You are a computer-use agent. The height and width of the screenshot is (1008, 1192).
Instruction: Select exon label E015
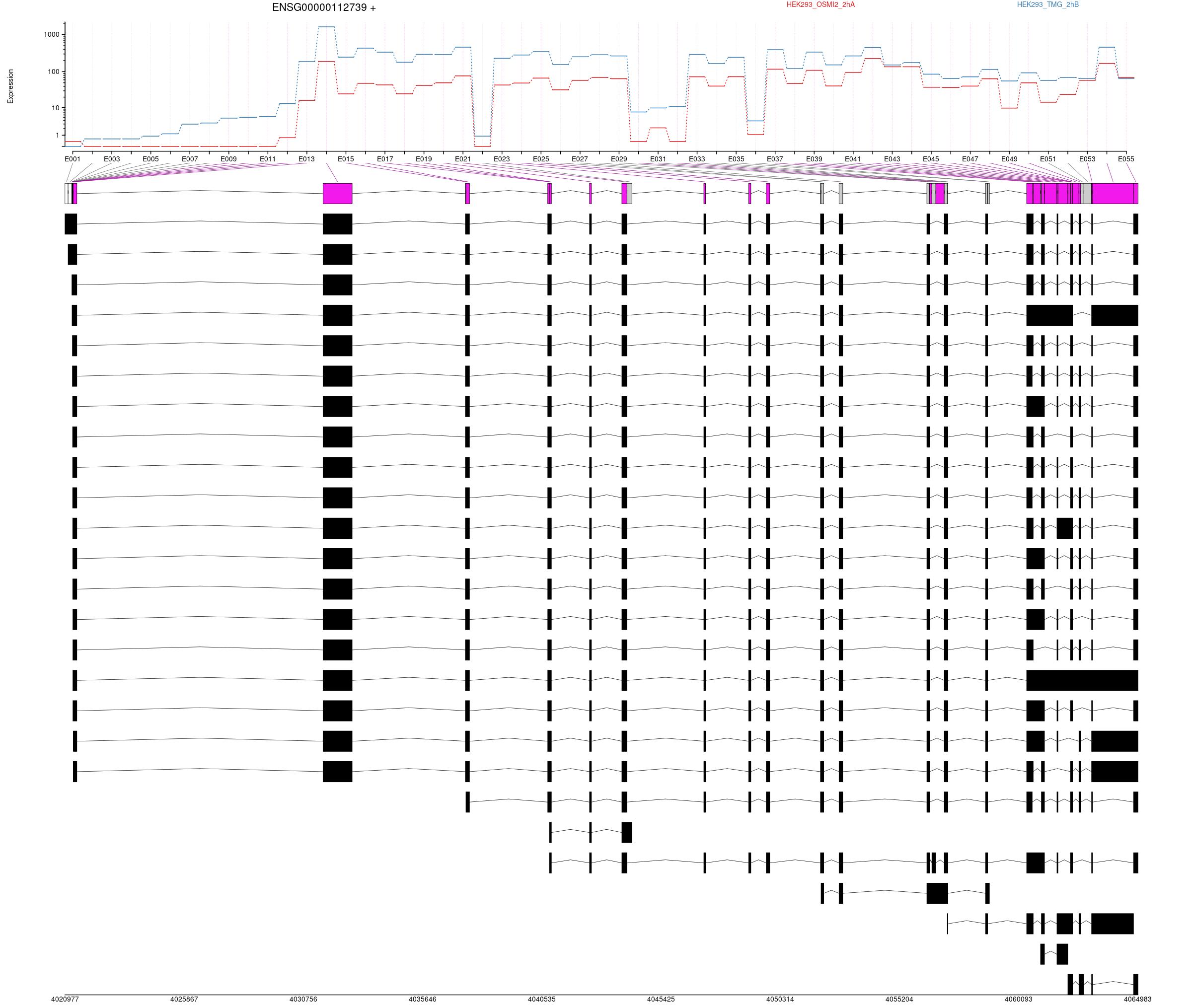[x=346, y=159]
